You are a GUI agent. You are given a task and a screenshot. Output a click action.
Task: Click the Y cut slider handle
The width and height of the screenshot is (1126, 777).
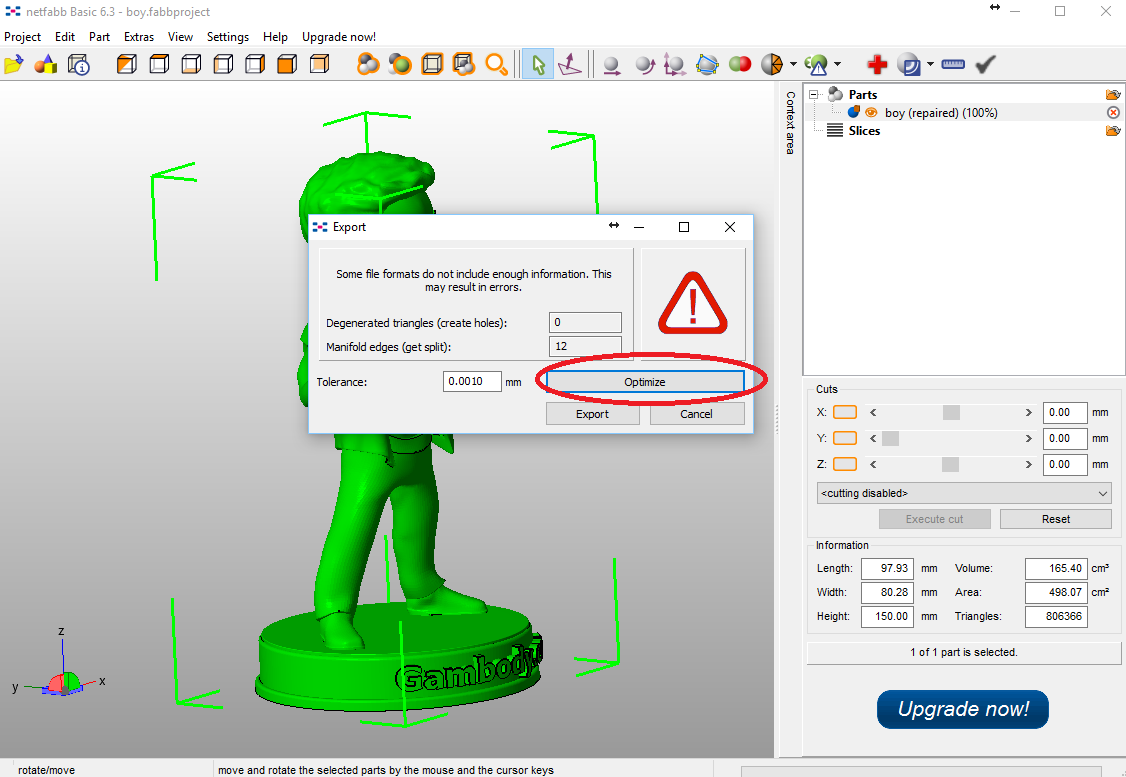[x=890, y=438]
